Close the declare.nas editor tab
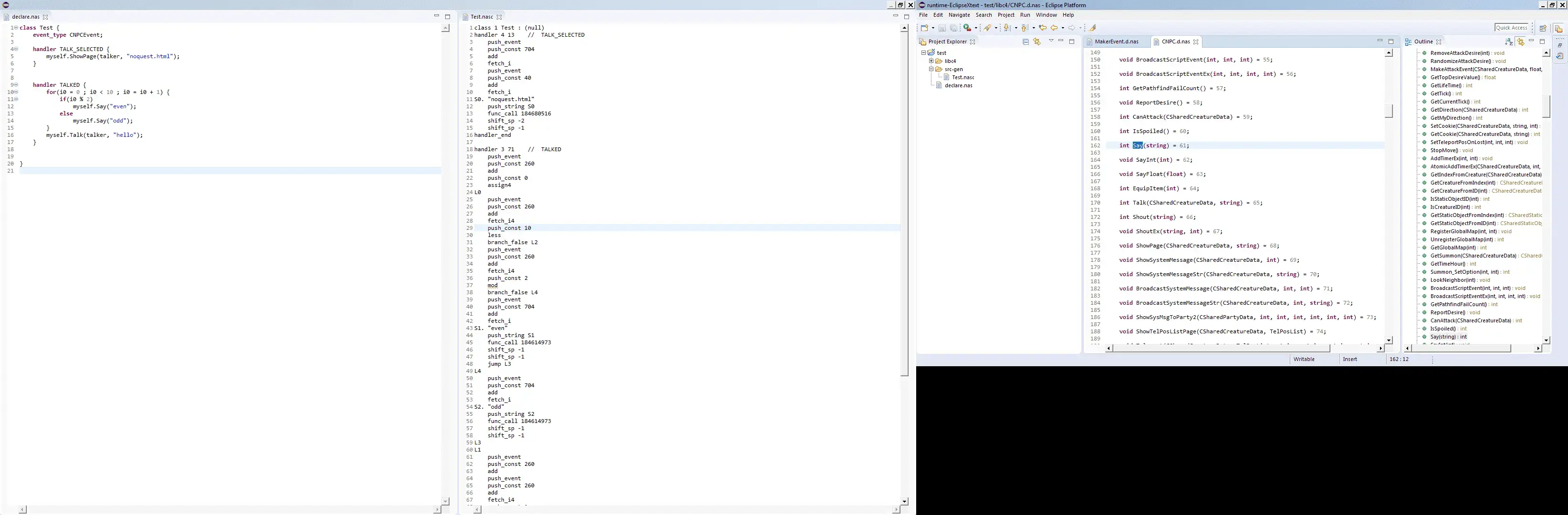This screenshot has width=1568, height=515. [45, 17]
